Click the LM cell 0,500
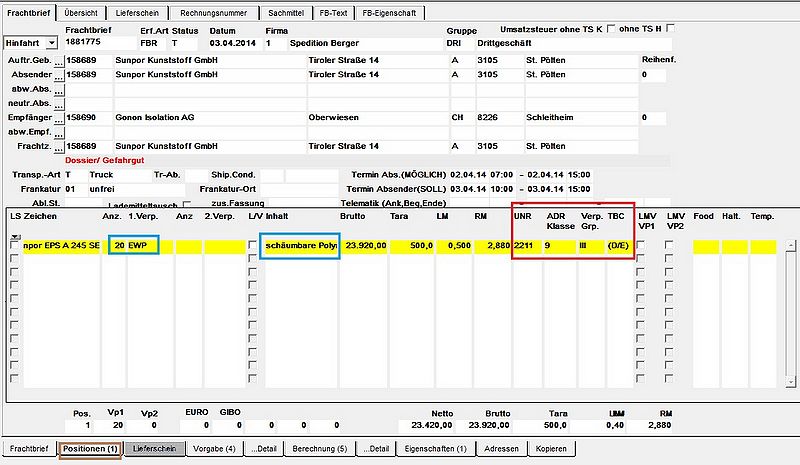 point(454,246)
